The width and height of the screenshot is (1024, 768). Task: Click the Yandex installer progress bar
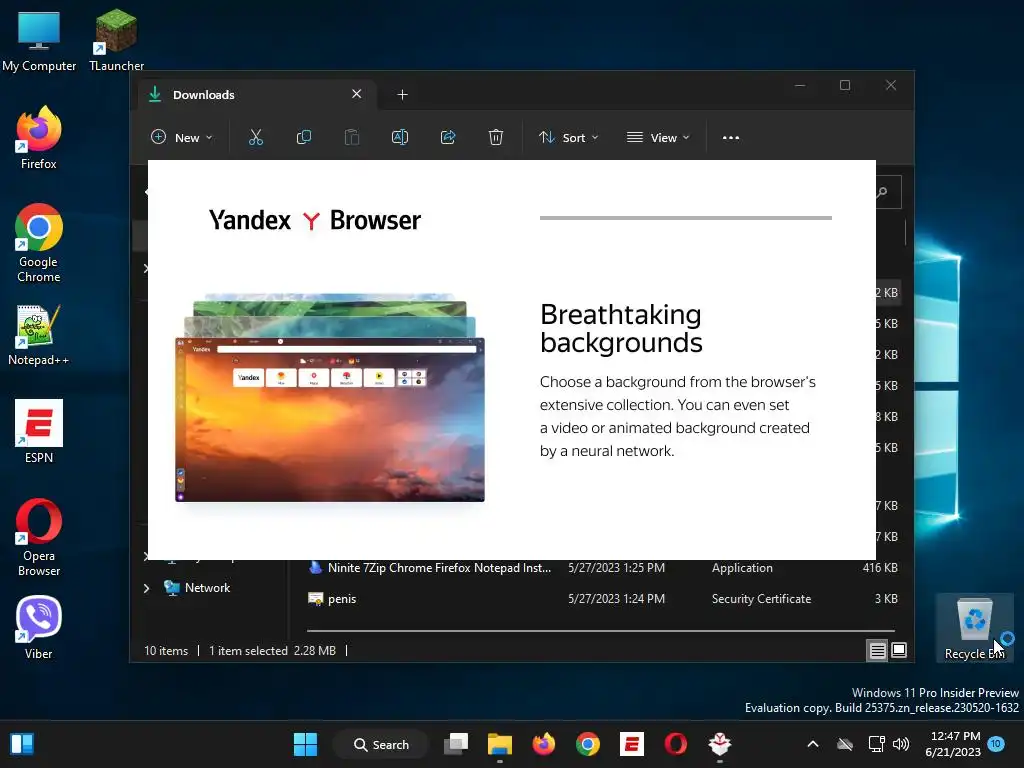pyautogui.click(x=686, y=217)
